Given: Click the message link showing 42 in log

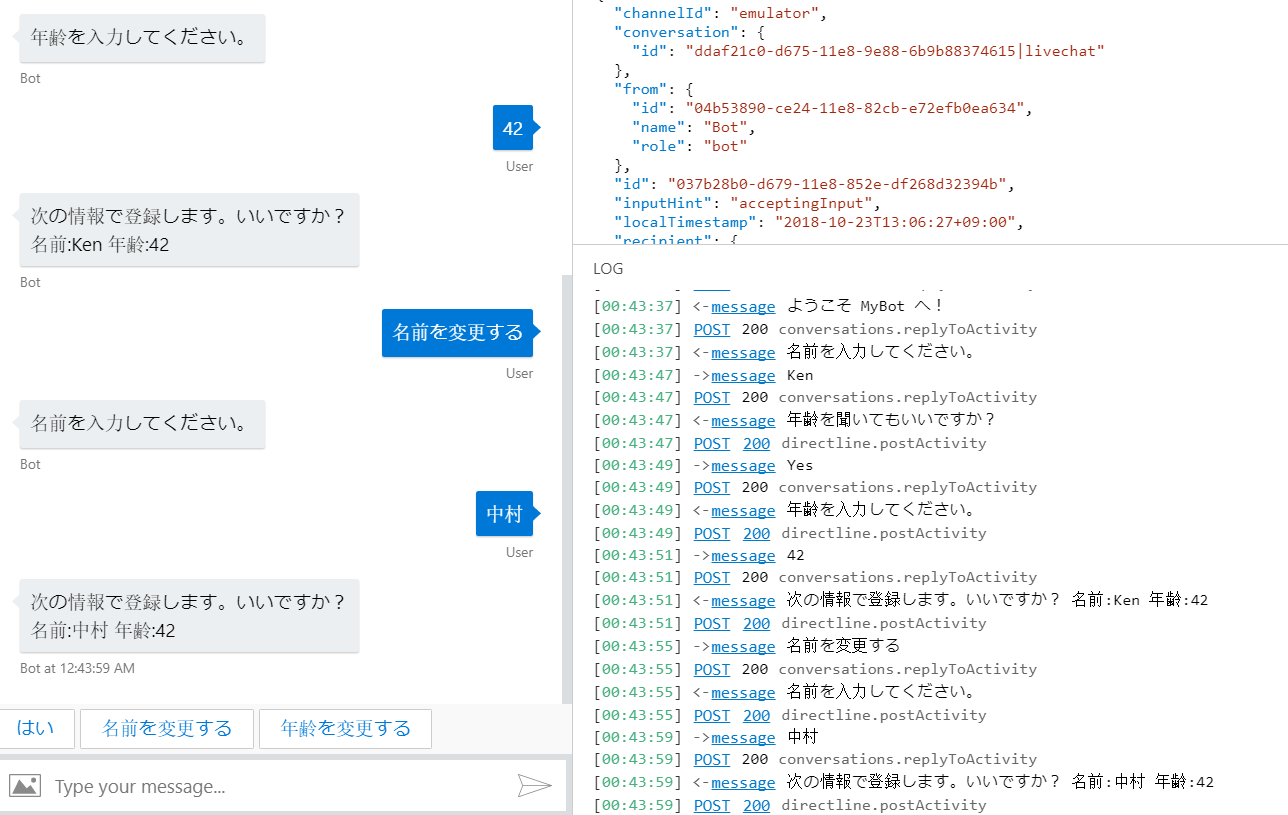Looking at the screenshot, I should tap(743, 555).
